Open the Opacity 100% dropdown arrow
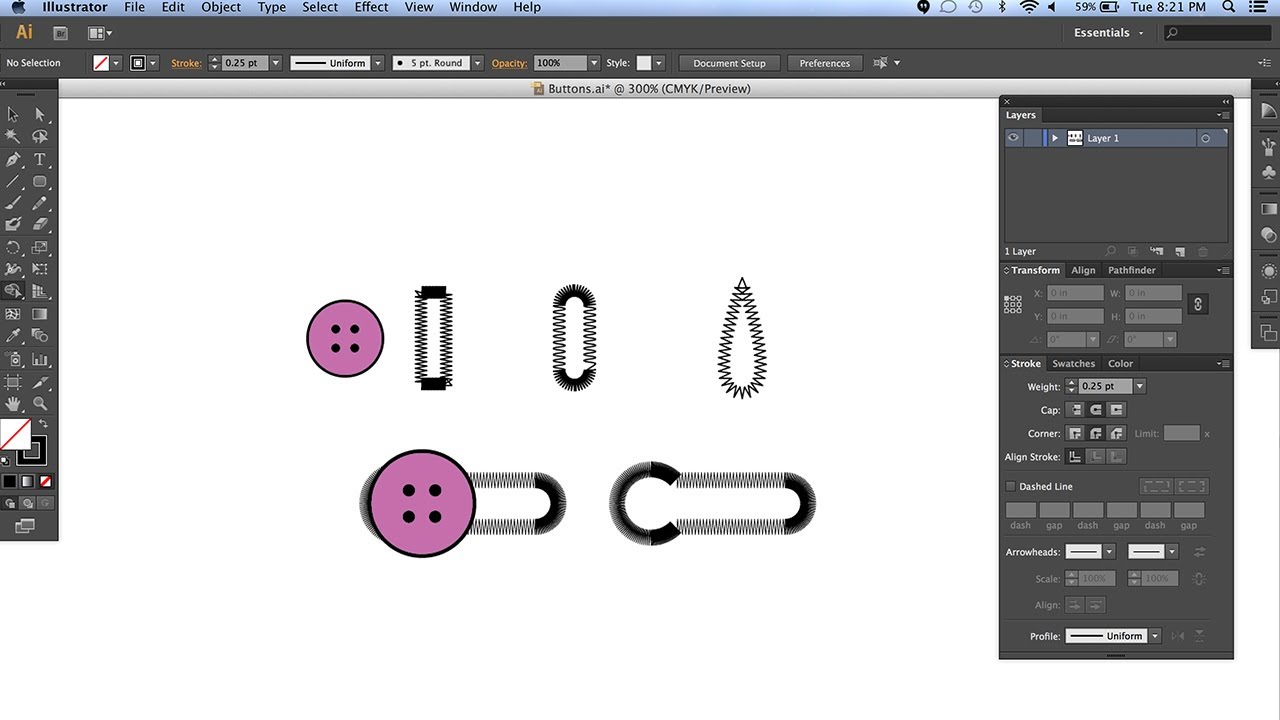Image resolution: width=1280 pixels, height=720 pixels. click(x=594, y=63)
